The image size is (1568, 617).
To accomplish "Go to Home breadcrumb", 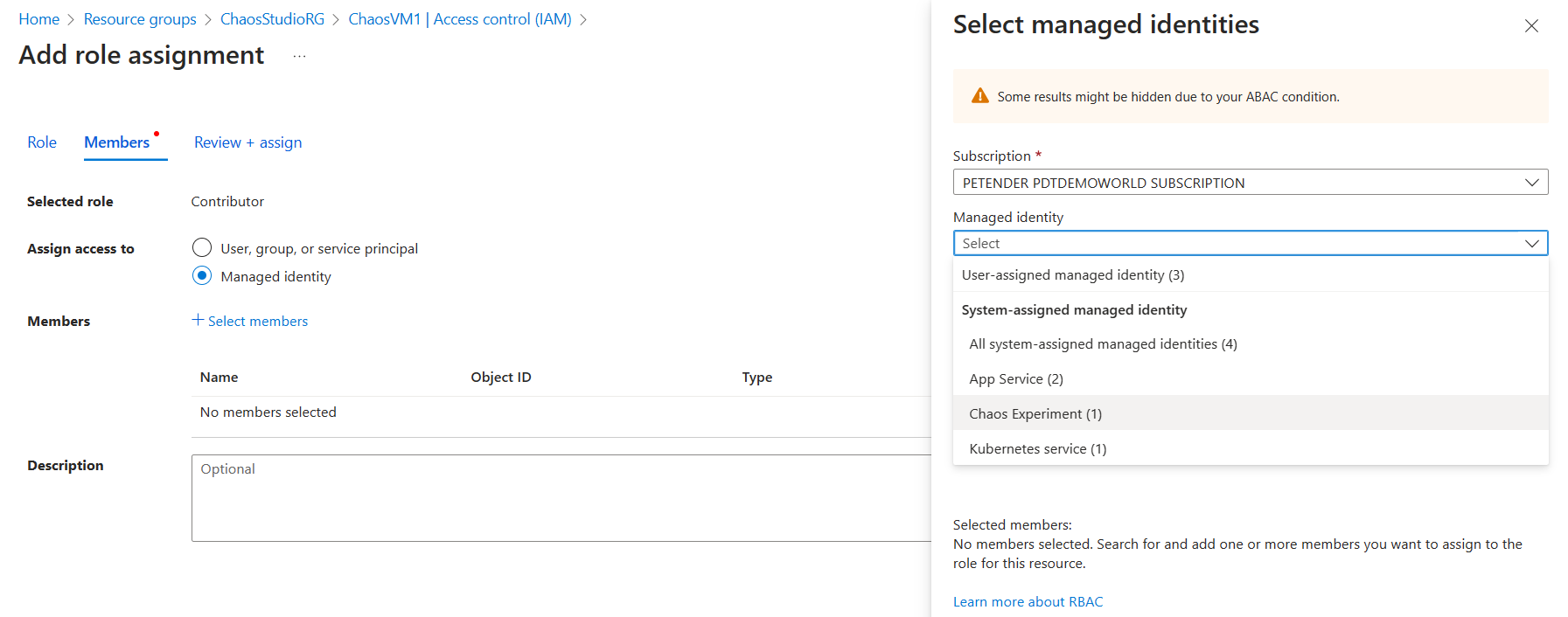I will (x=39, y=19).
